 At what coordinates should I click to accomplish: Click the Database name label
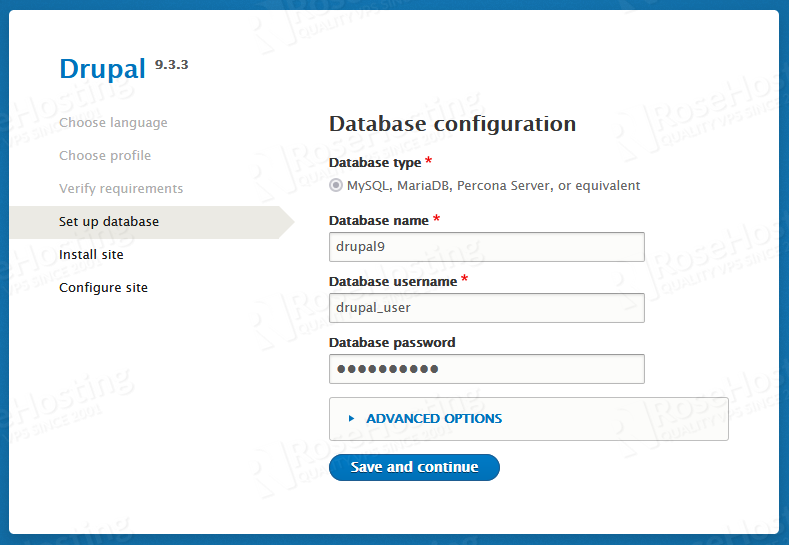[x=378, y=220]
